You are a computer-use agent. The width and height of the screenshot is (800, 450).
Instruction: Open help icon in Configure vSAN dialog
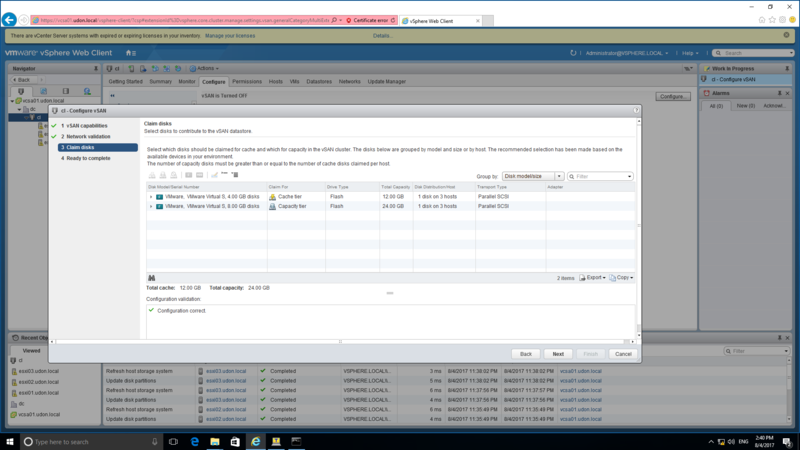(636, 110)
